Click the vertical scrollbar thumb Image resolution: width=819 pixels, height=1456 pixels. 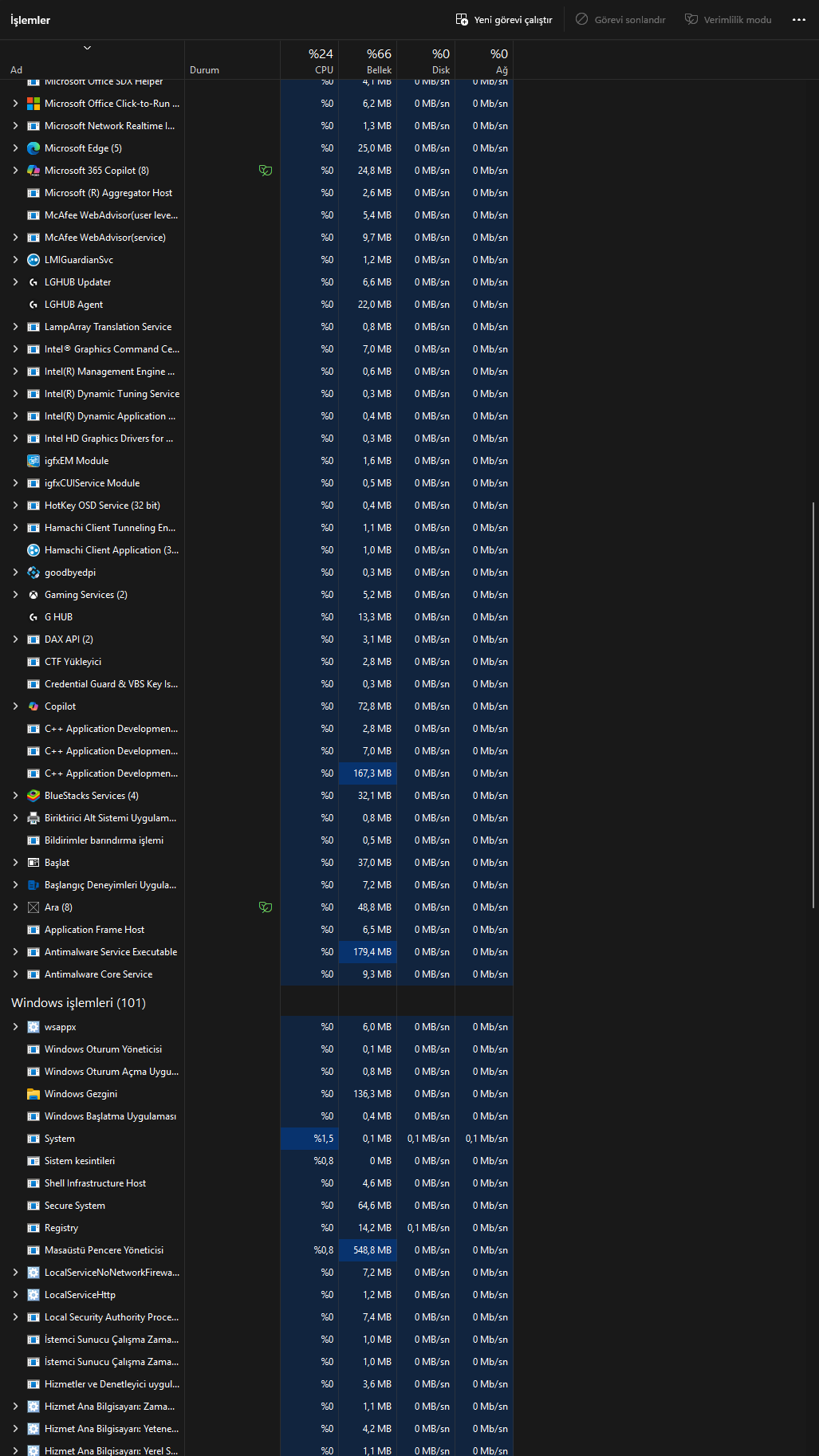pyautogui.click(x=813, y=704)
